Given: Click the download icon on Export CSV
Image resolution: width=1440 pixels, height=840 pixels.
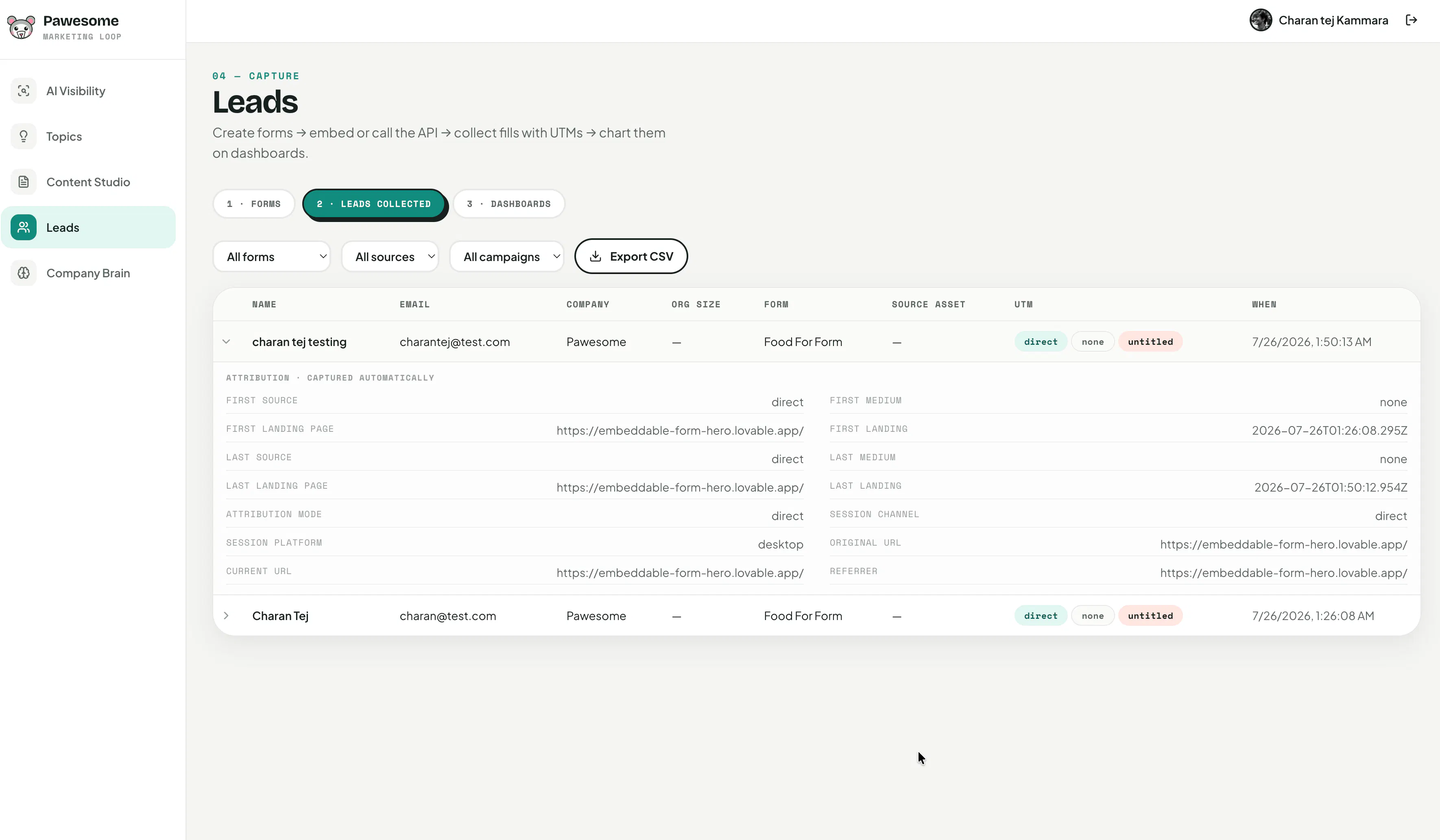Looking at the screenshot, I should (595, 257).
